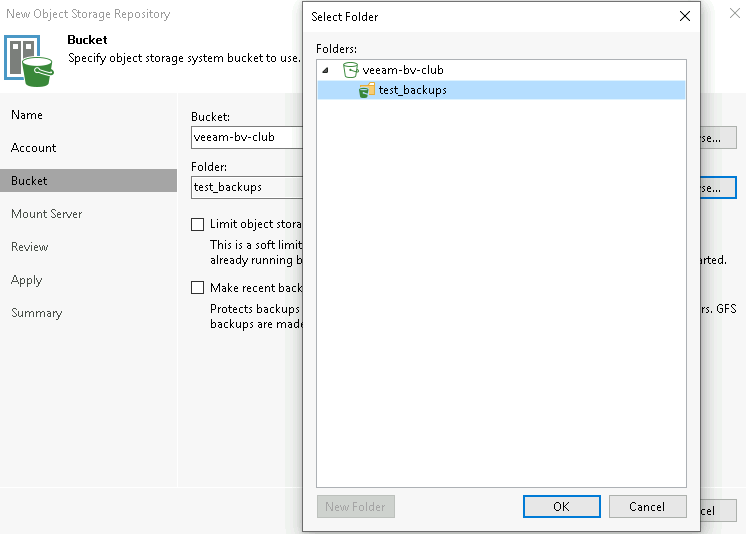Click the veeam-bv-club bucket icon in tree
The height and width of the screenshot is (534, 746).
click(351, 70)
